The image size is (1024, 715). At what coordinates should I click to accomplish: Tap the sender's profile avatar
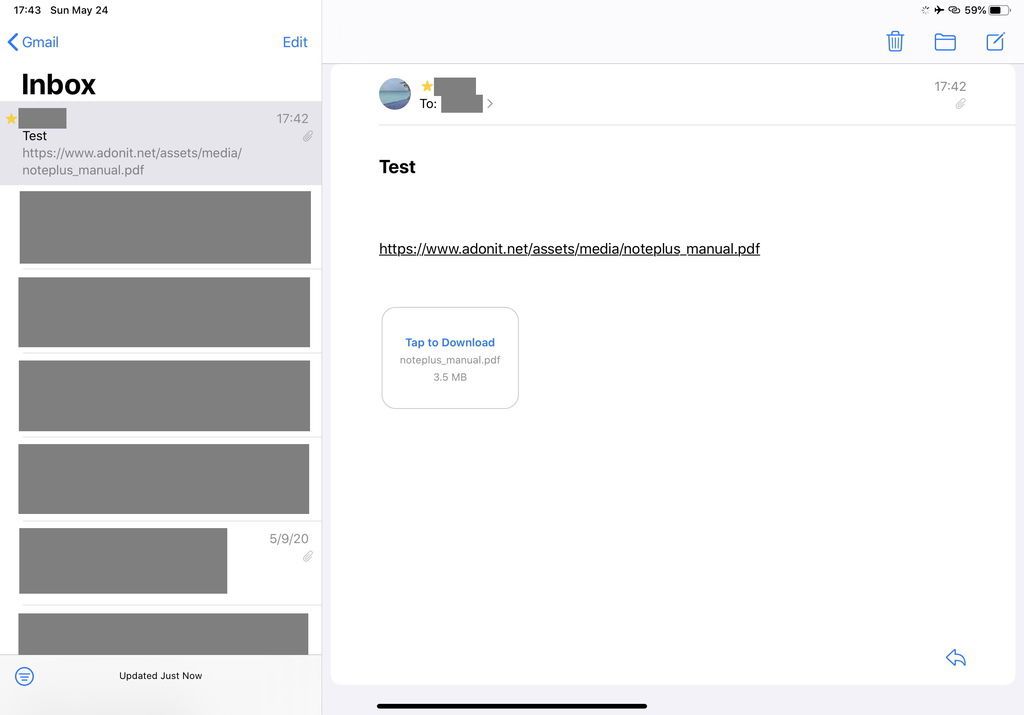point(395,94)
